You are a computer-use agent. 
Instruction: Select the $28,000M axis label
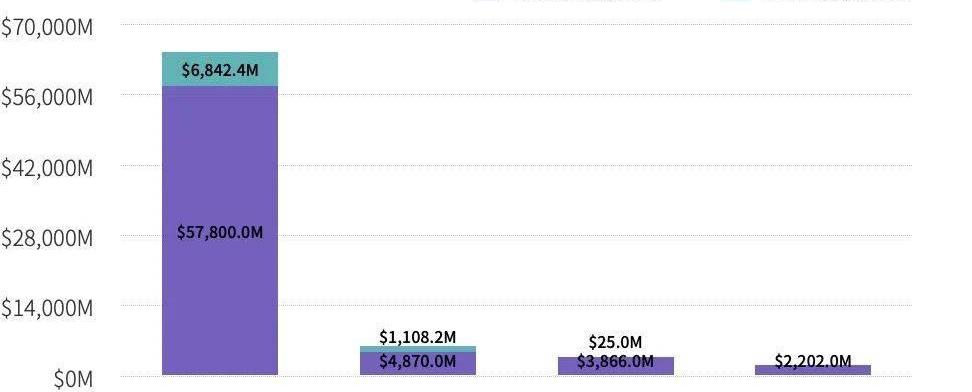coord(47,238)
